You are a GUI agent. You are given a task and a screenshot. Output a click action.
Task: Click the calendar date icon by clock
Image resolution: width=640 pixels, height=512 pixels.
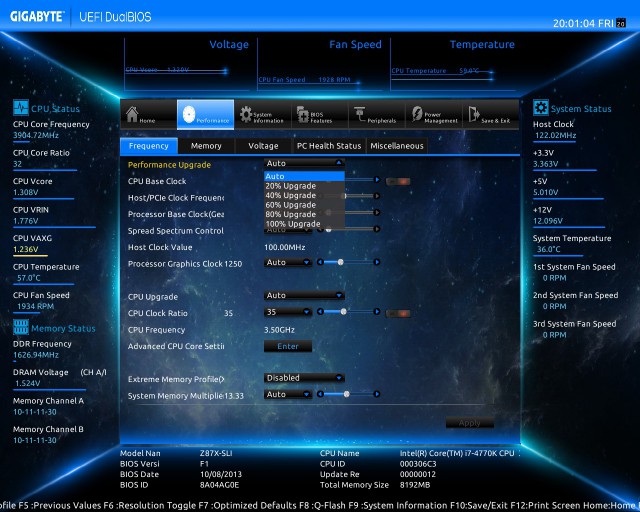click(621, 23)
